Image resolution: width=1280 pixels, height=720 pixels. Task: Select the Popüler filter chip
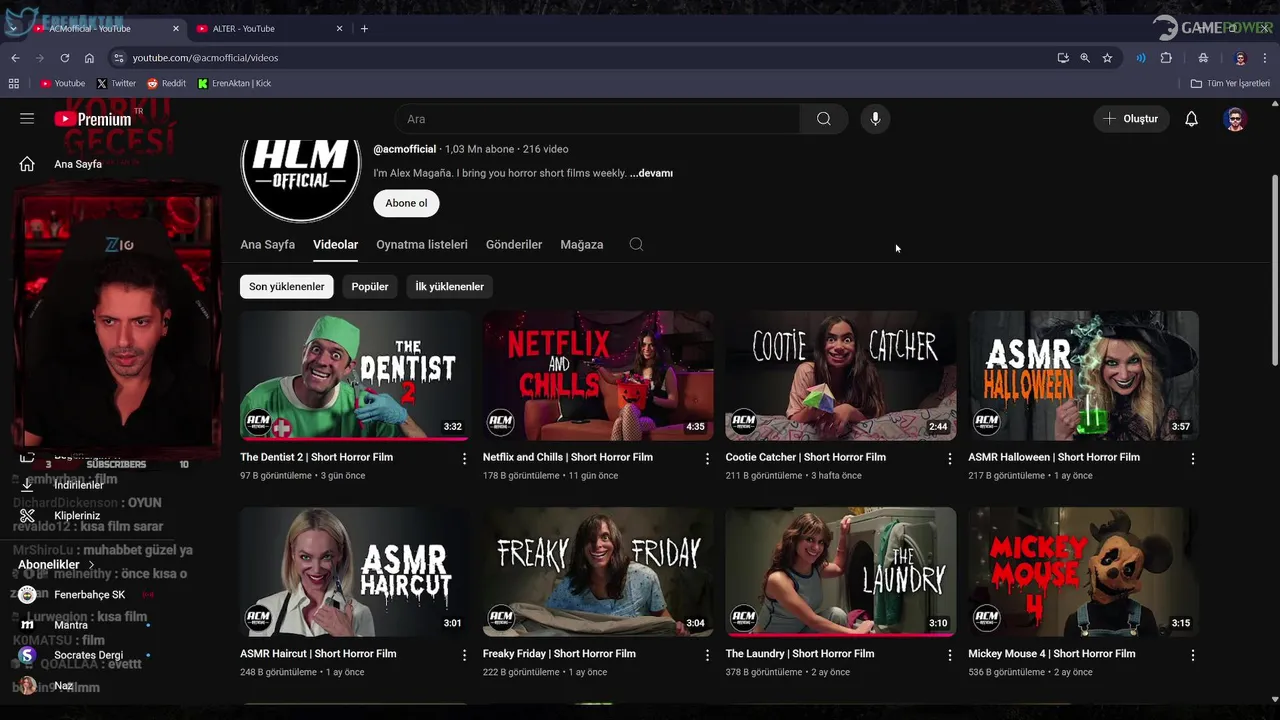click(370, 287)
